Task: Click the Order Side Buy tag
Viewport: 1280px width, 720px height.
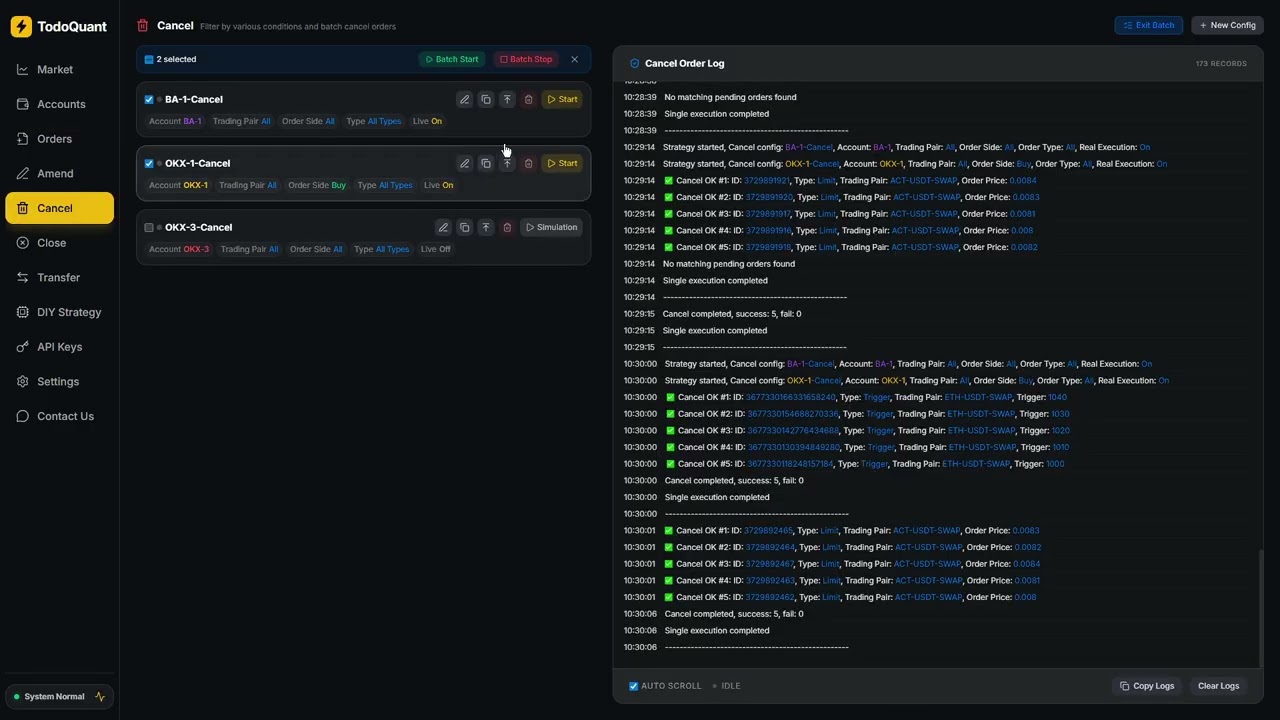Action: 317,186
